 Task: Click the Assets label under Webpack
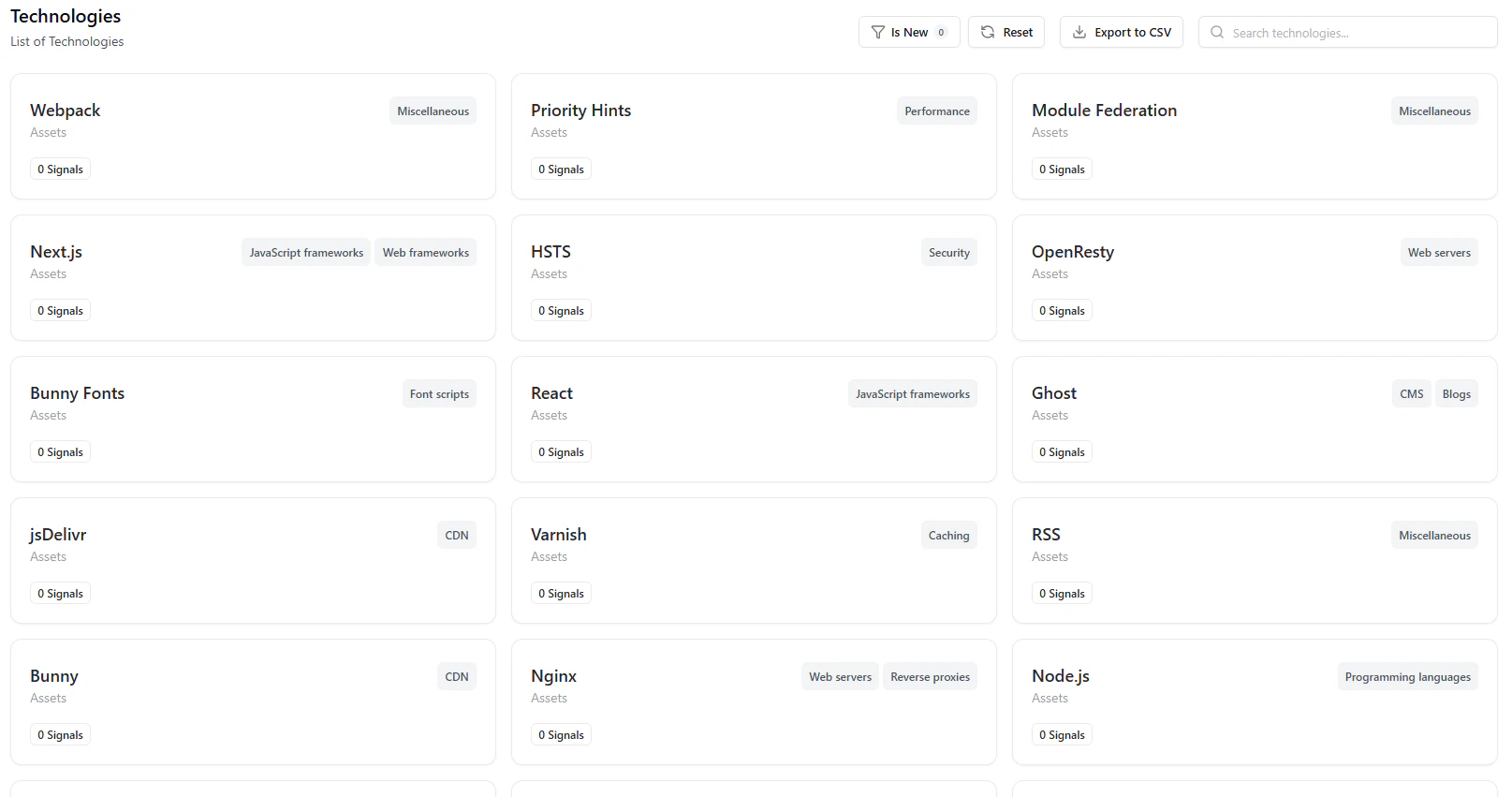pos(48,132)
